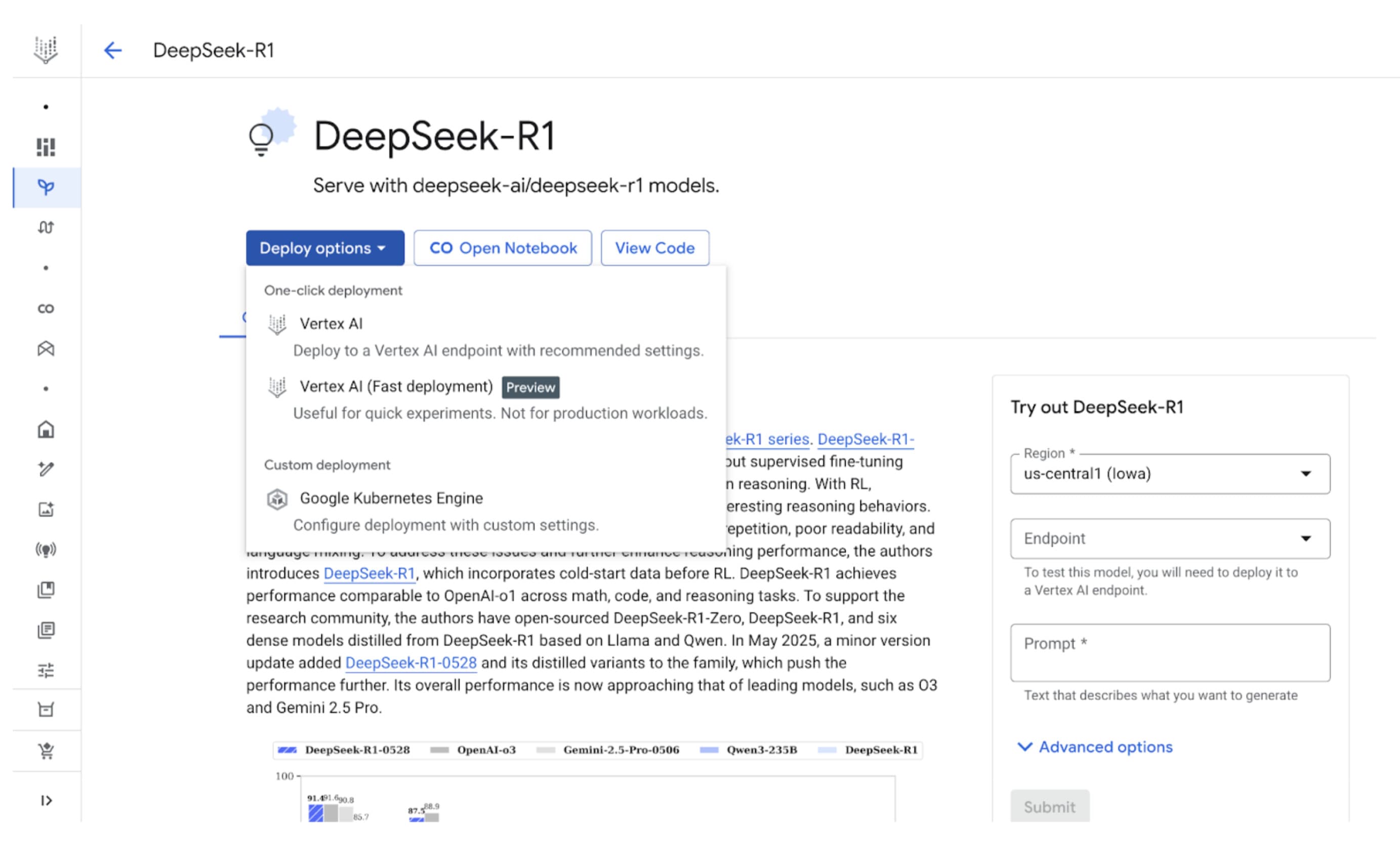
Task: Click the DeepSeek-R1-0528 chart legend swatch
Action: [x=287, y=751]
